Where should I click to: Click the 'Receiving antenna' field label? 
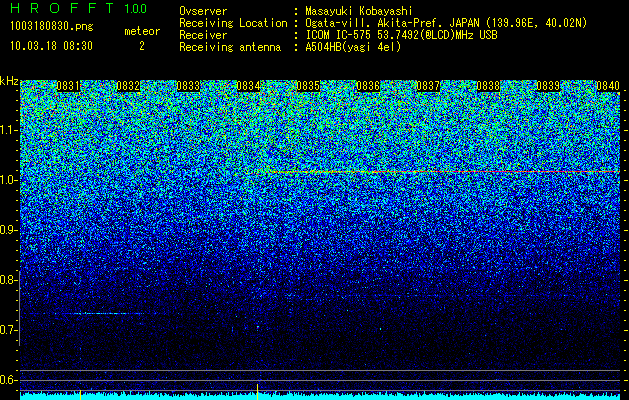(x=230, y=47)
